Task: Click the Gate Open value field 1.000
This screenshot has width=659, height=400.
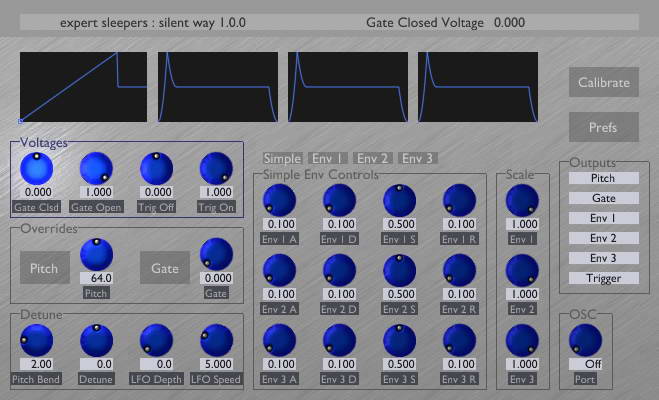Action: pos(96,192)
